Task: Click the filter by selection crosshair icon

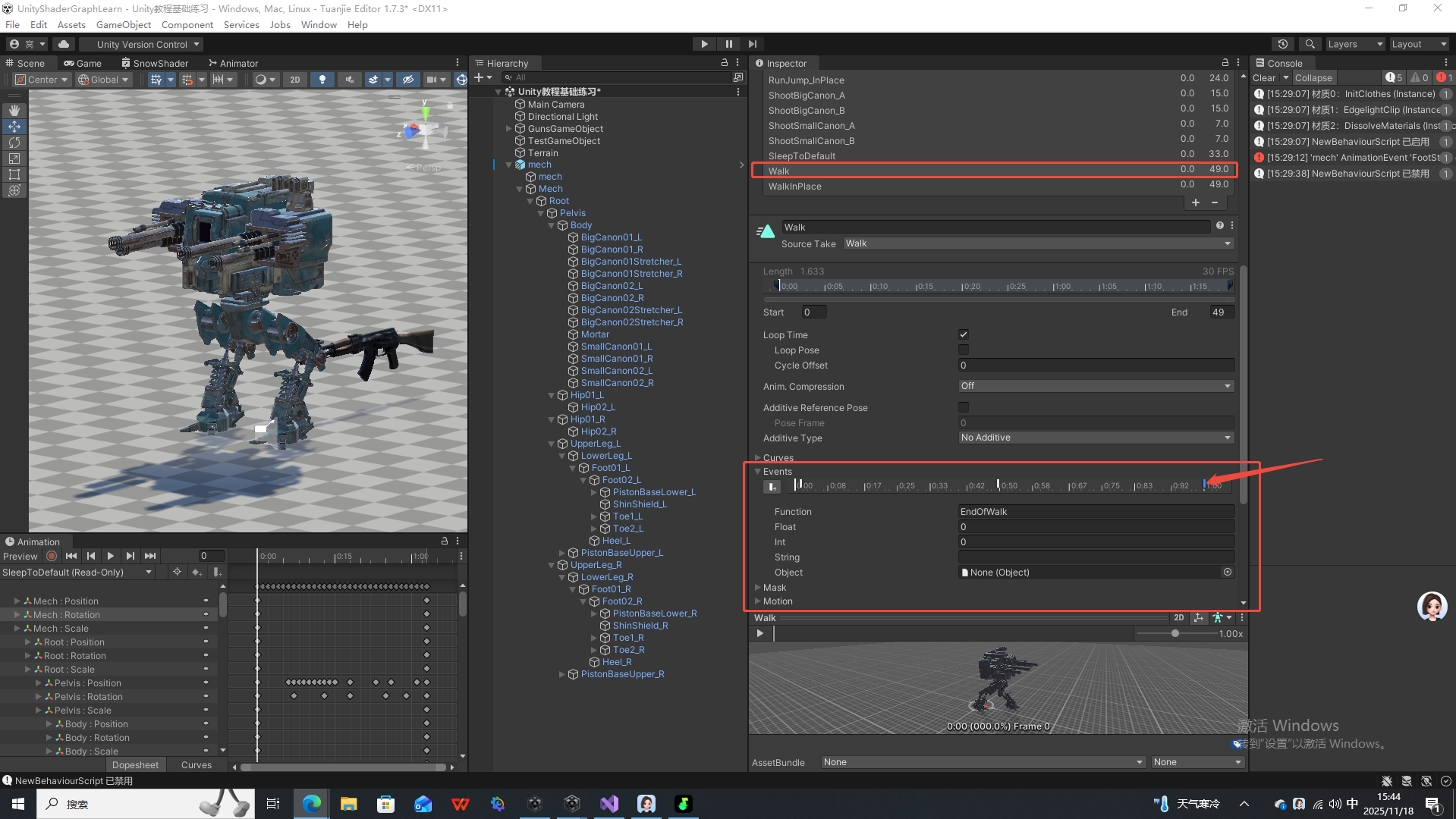Action: [177, 572]
